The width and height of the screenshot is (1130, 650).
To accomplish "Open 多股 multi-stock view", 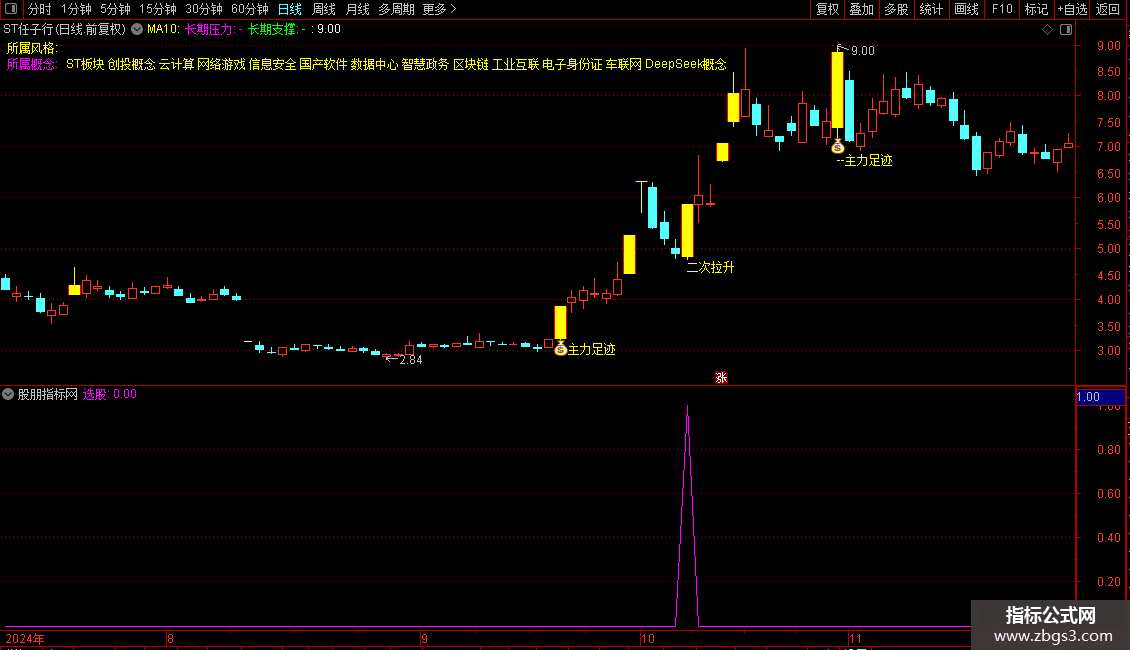I will (896, 9).
